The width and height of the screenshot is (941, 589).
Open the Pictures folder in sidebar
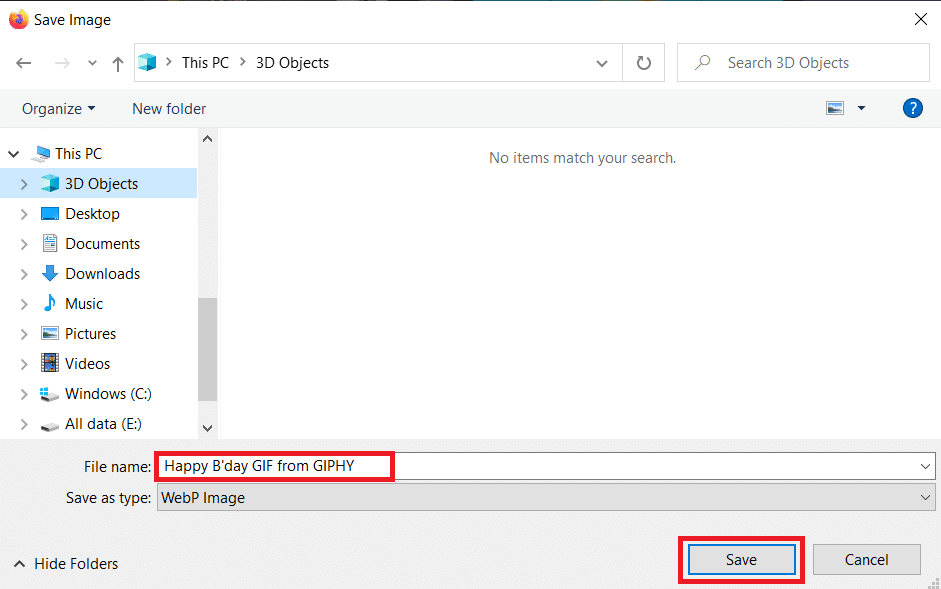pyautogui.click(x=90, y=334)
